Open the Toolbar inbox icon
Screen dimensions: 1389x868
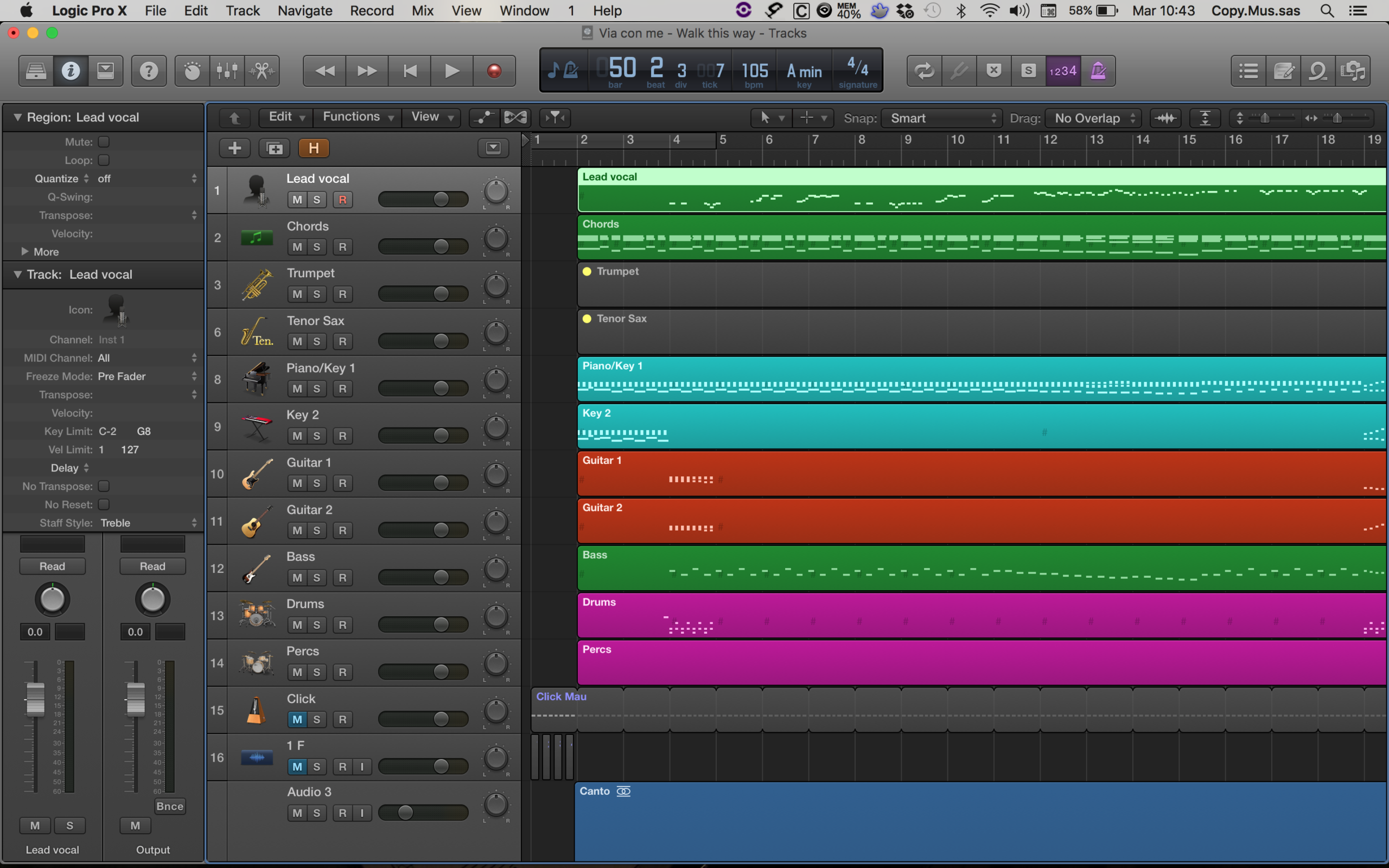(x=105, y=71)
